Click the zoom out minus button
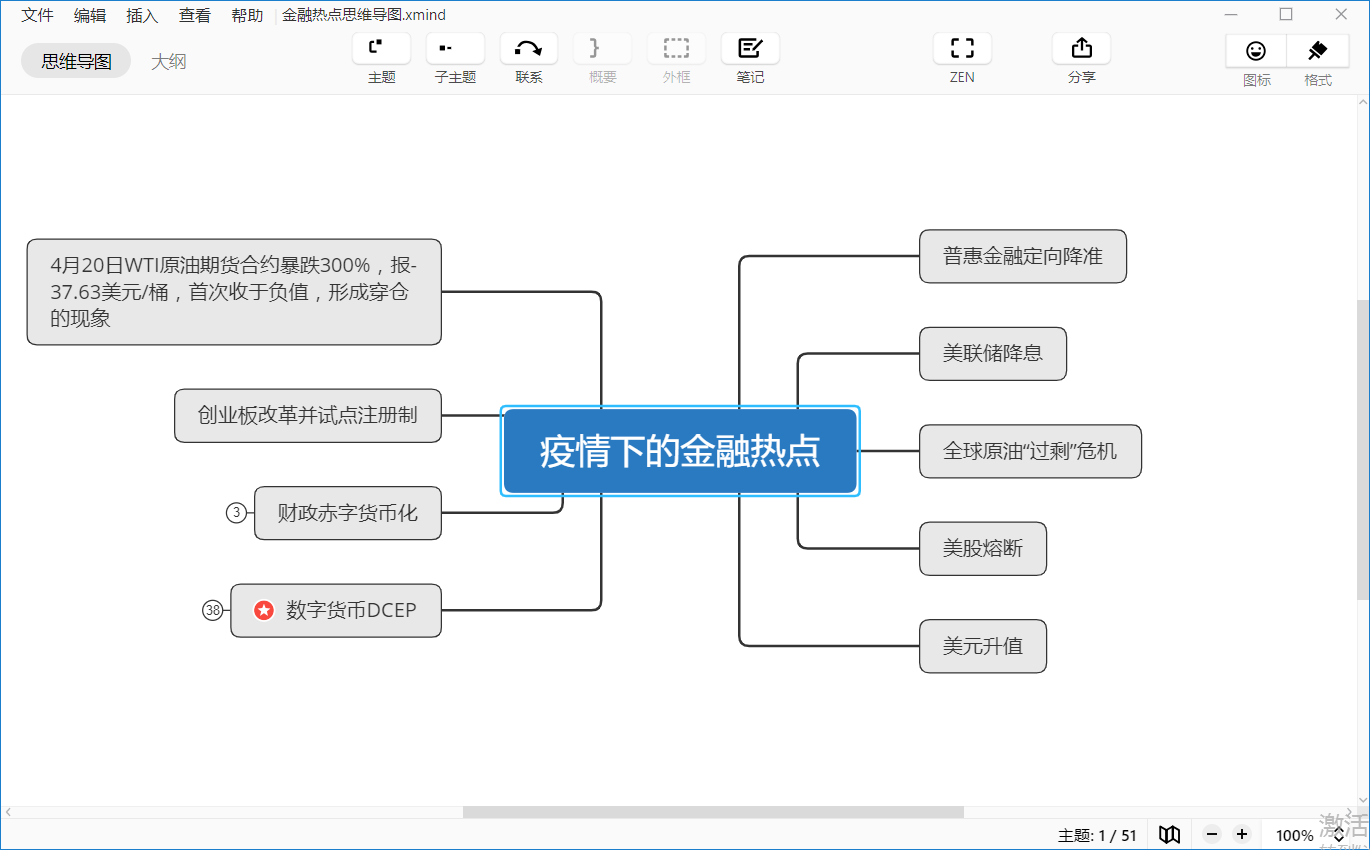Screen dimensions: 1370x850 (x=1212, y=835)
